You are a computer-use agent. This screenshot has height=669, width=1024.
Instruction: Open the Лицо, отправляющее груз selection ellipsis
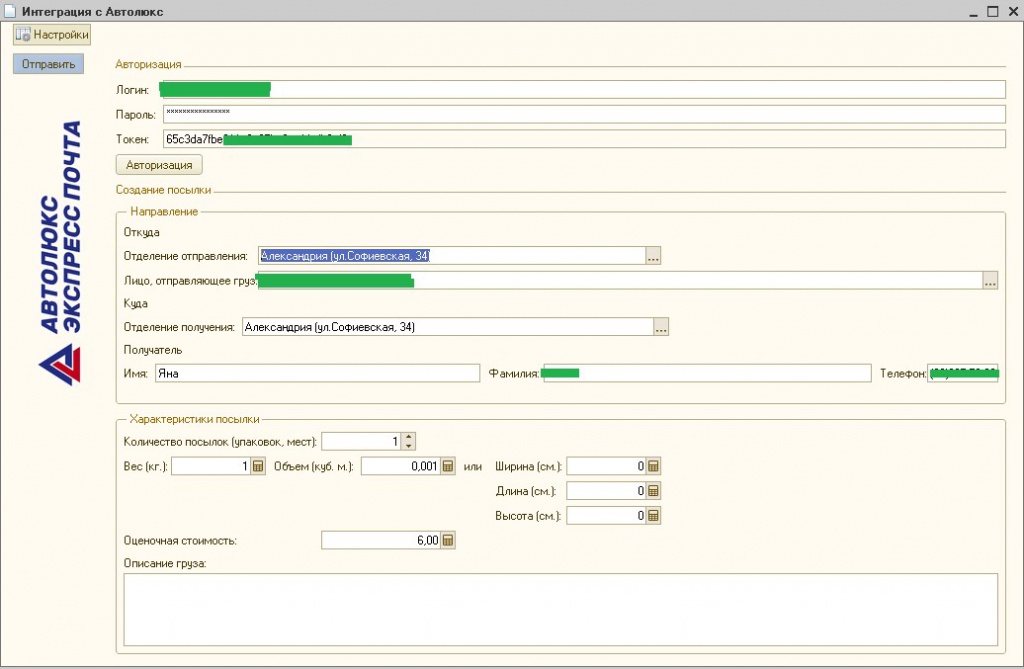click(x=990, y=281)
